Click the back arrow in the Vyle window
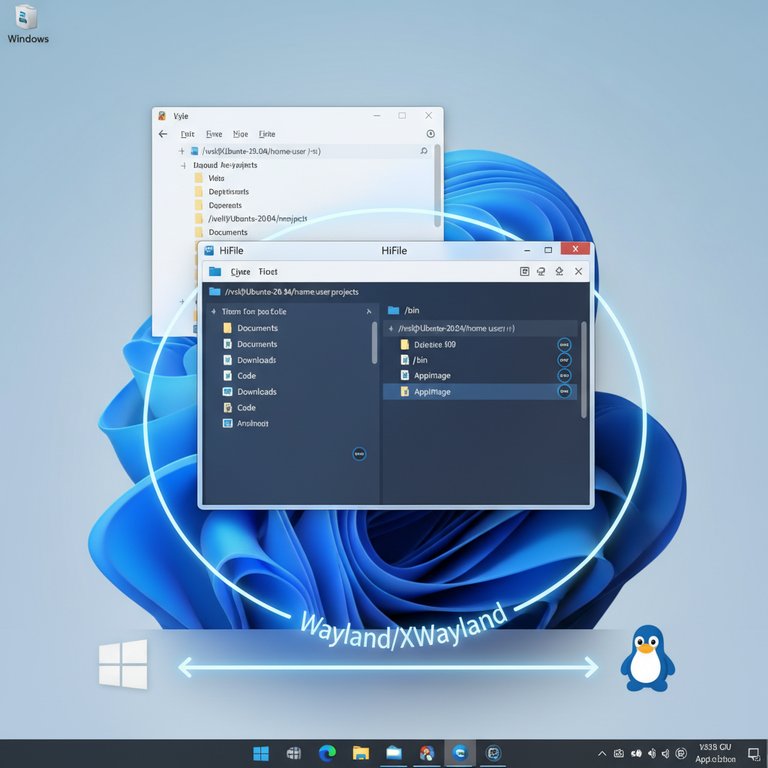The image size is (768, 768). pyautogui.click(x=163, y=134)
